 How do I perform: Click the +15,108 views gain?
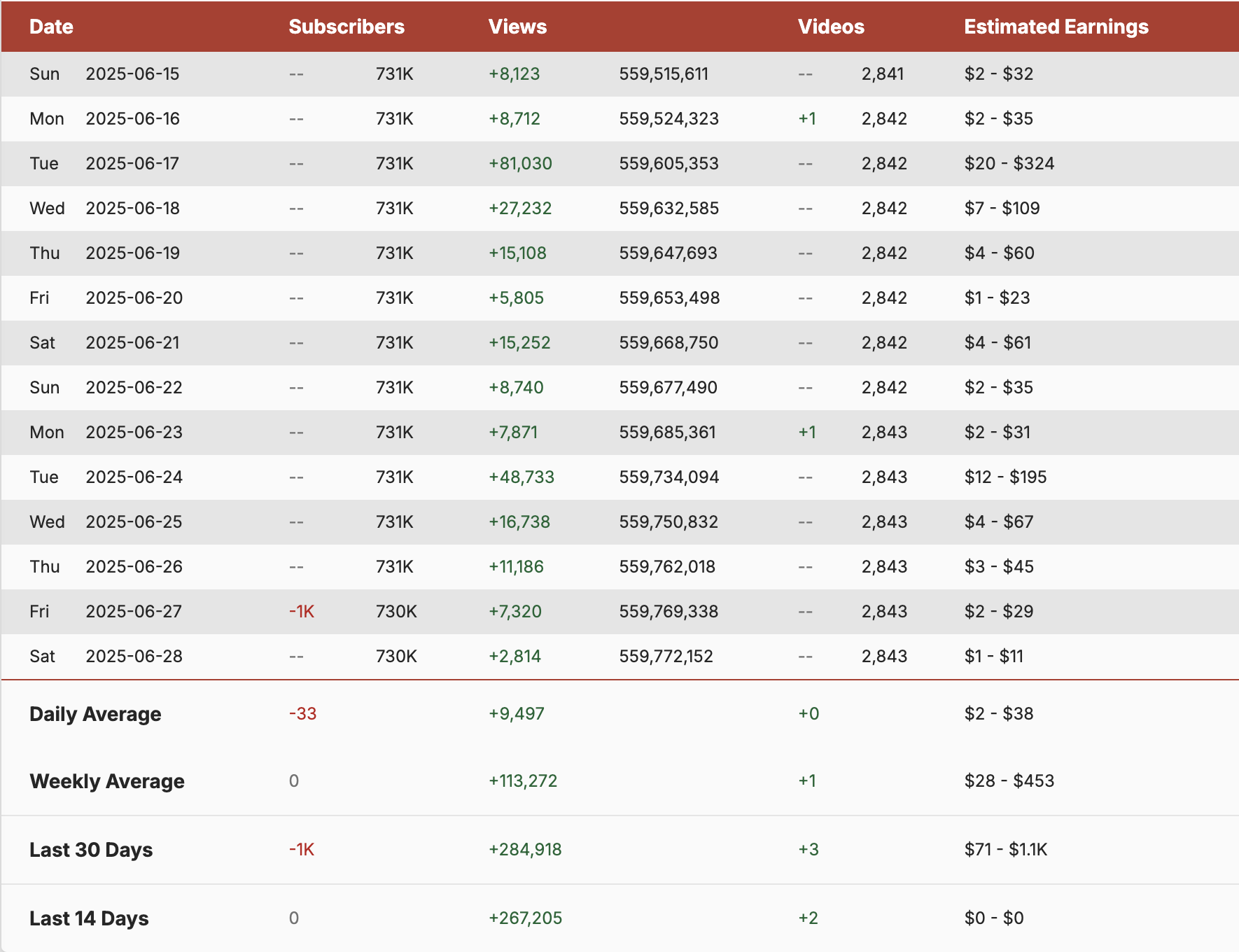click(517, 253)
